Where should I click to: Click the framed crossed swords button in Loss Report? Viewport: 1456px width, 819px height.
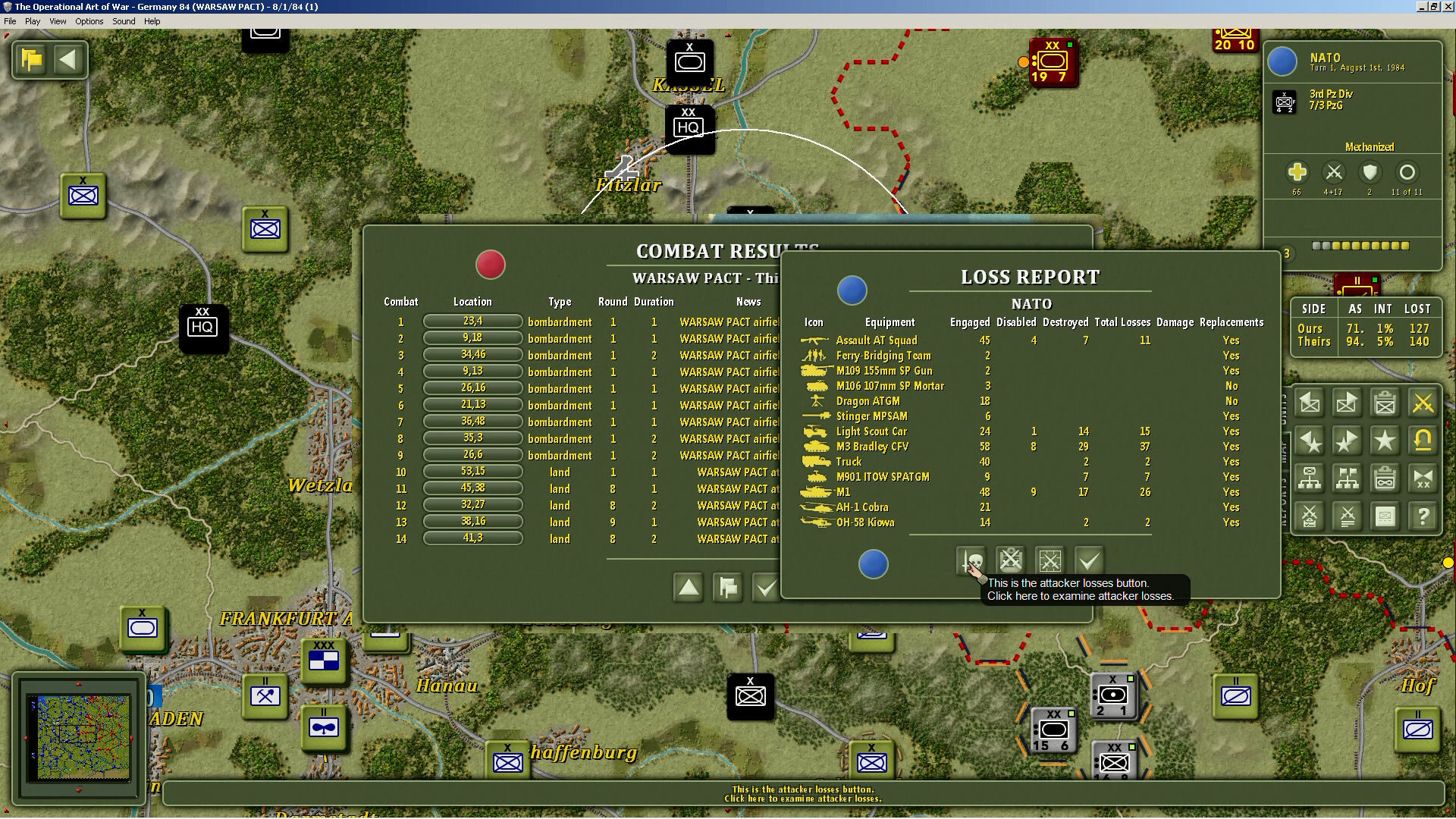1050,561
